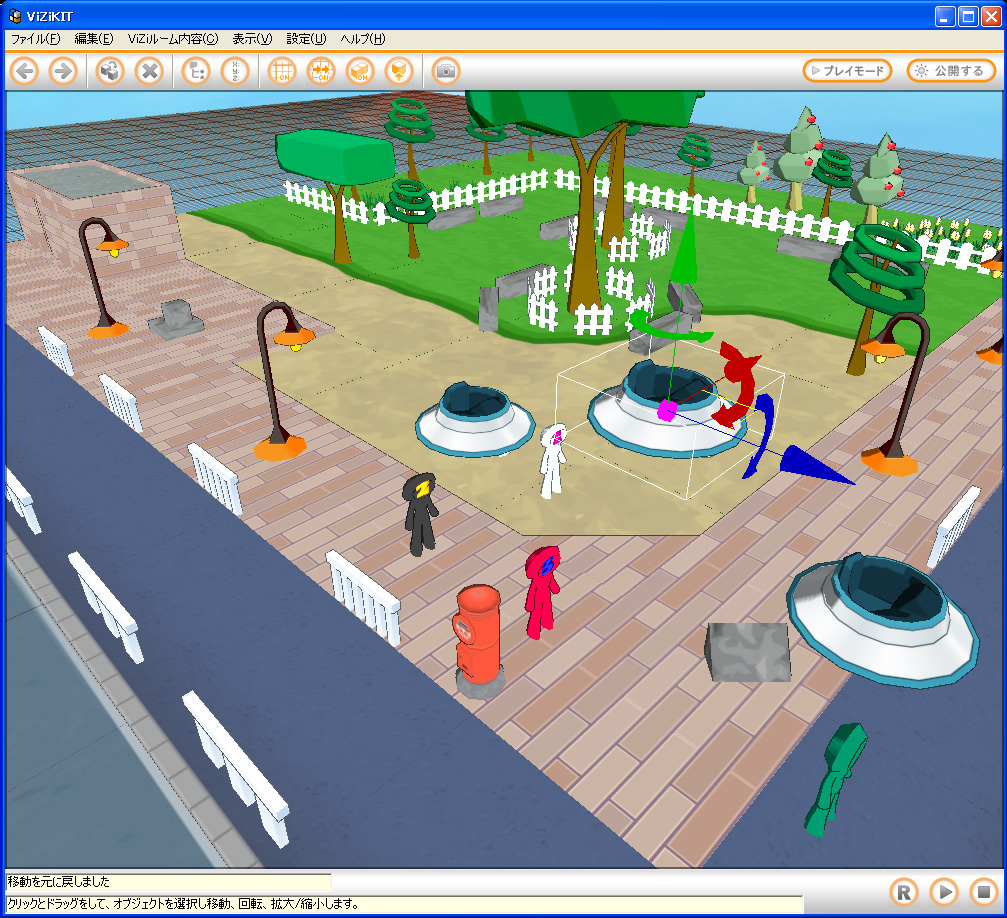Image resolution: width=1007 pixels, height=918 pixels.
Task: Click the undo back-arrow toolbar icon
Action: (25, 71)
